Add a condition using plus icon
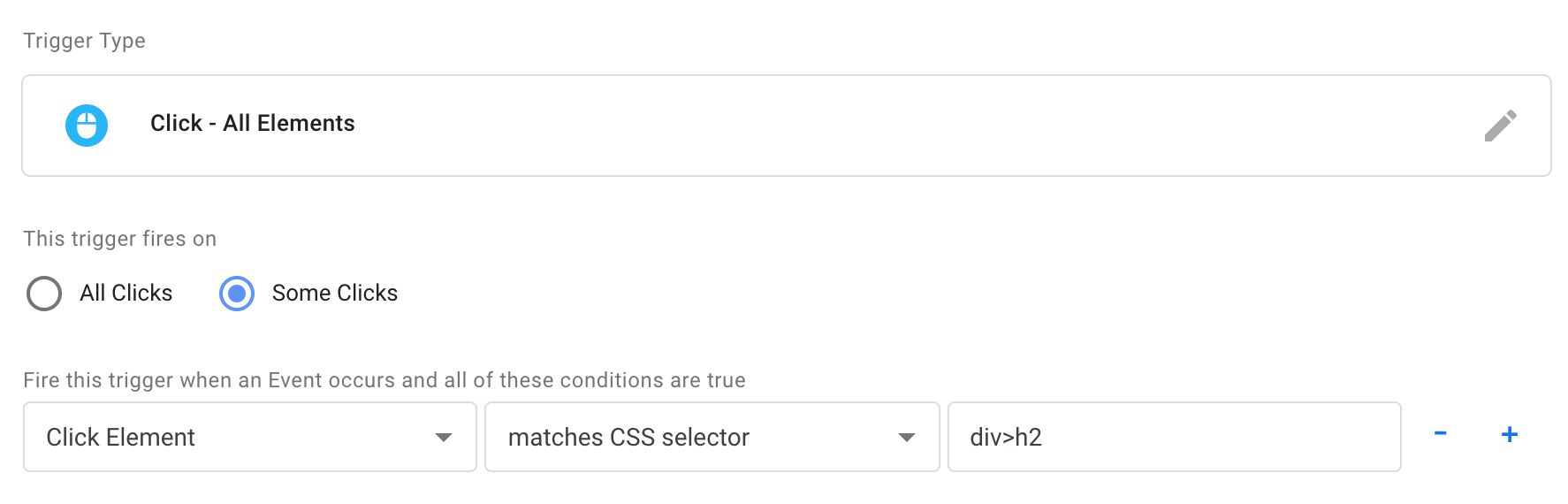This screenshot has height=504, width=1568. (1510, 434)
